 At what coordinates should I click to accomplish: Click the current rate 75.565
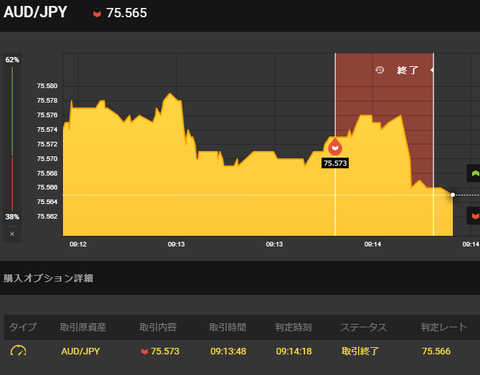[126, 13]
